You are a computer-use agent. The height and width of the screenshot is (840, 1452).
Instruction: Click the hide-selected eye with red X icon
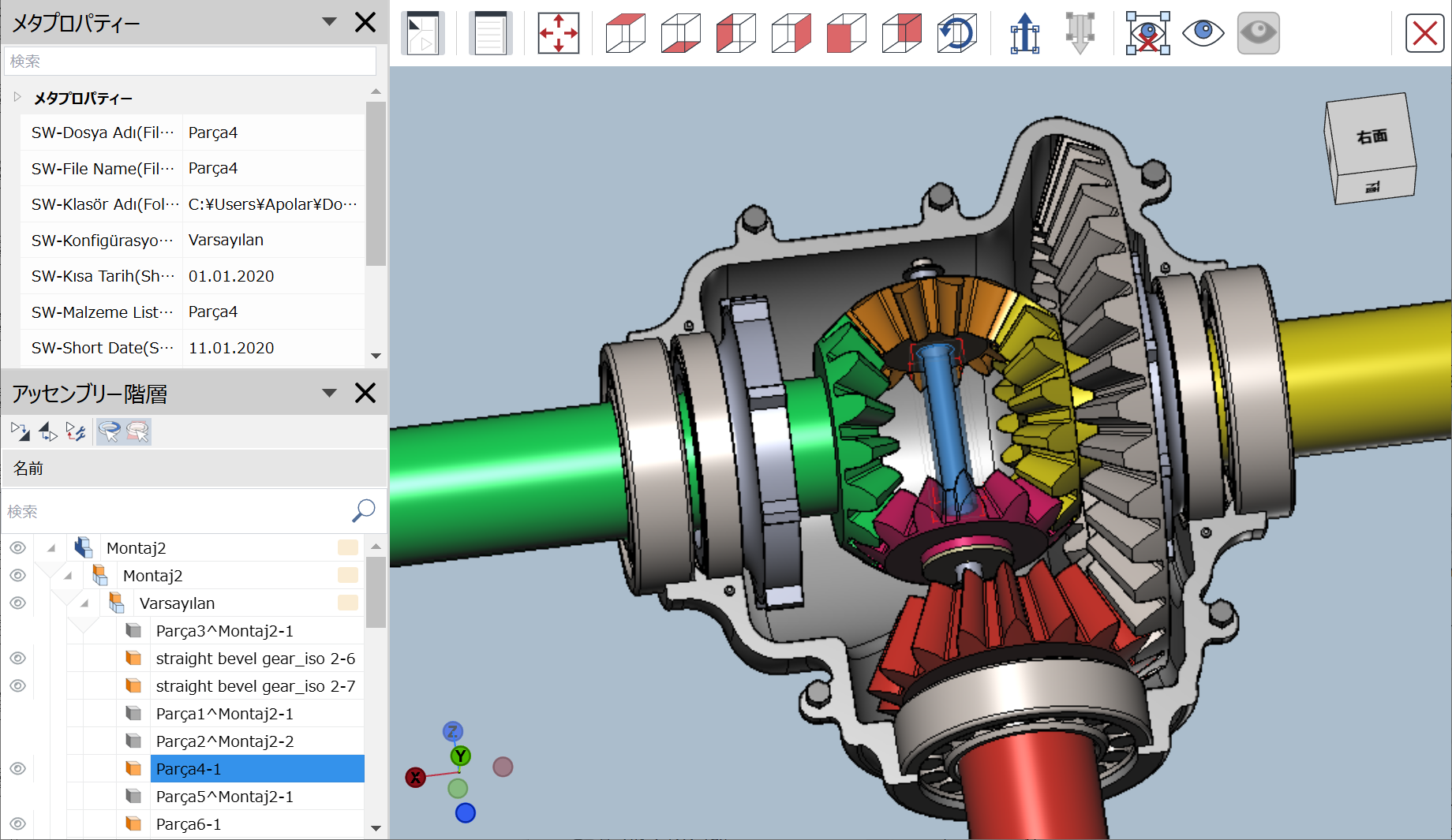1147,33
